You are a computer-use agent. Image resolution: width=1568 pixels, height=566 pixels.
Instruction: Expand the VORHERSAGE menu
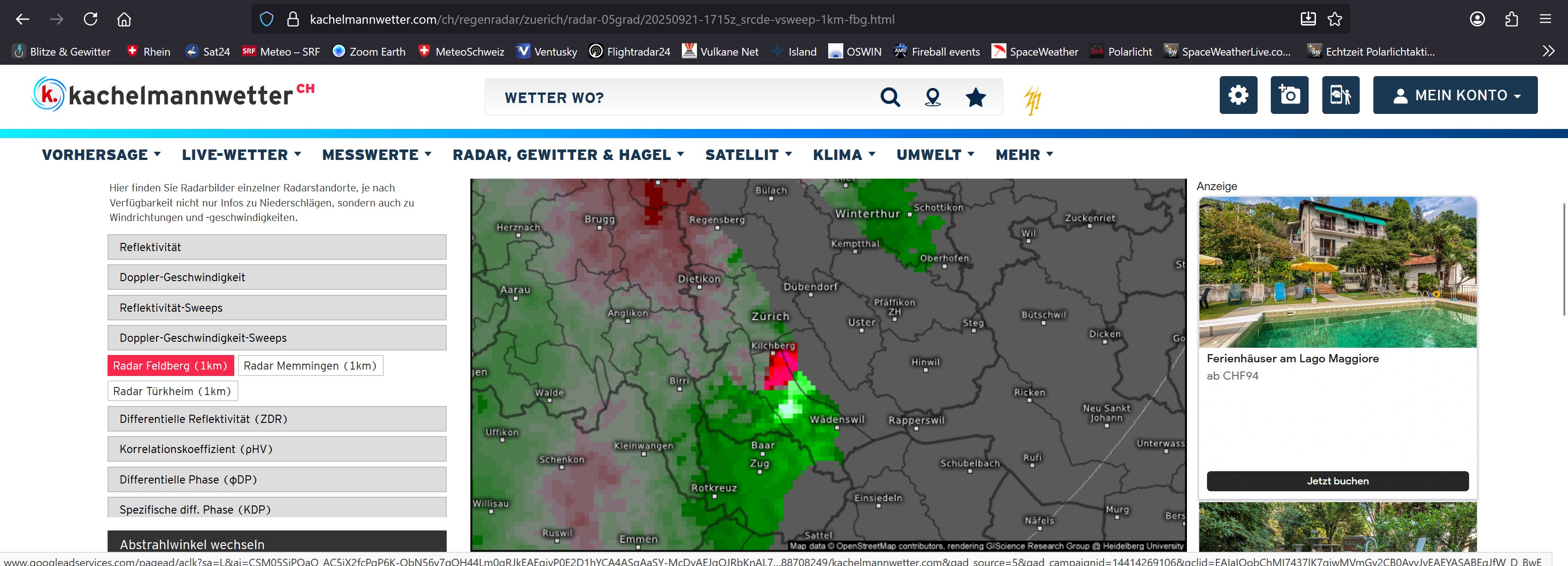click(101, 154)
